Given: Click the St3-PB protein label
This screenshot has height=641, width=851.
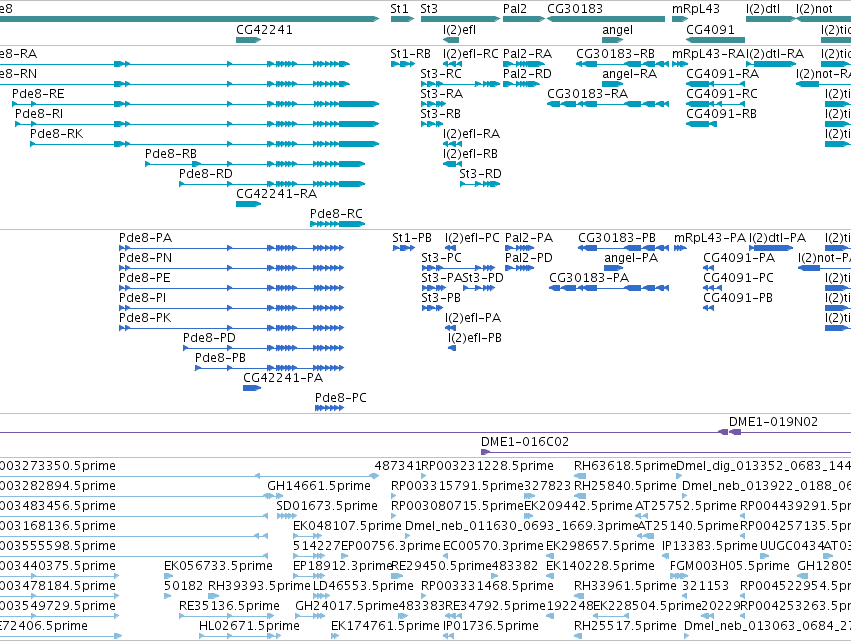Looking at the screenshot, I should click(441, 298).
